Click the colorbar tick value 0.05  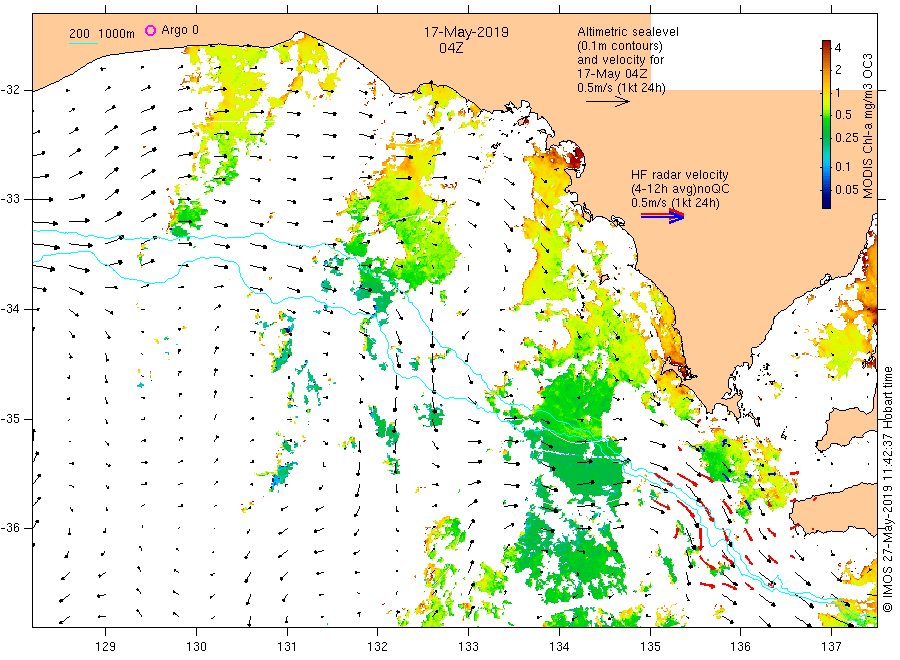pos(847,190)
